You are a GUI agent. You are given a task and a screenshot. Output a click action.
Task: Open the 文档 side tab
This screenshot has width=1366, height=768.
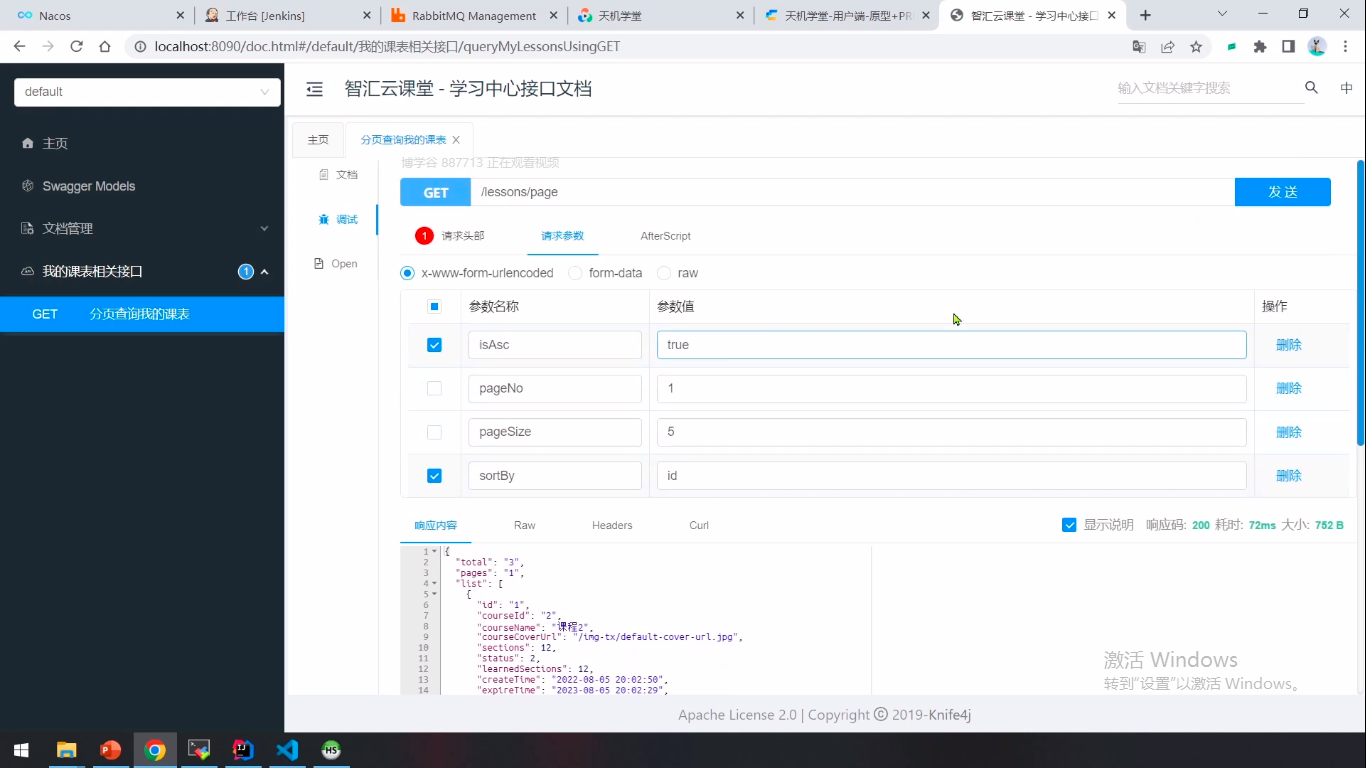pyautogui.click(x=338, y=175)
